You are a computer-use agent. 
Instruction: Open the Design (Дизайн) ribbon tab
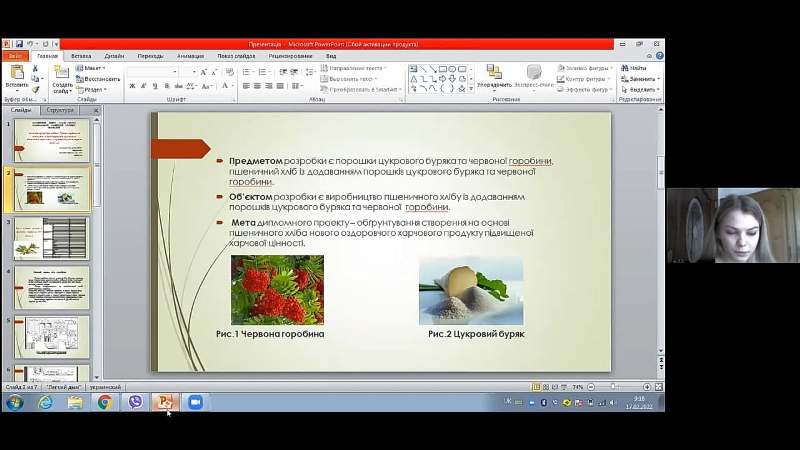(x=114, y=56)
